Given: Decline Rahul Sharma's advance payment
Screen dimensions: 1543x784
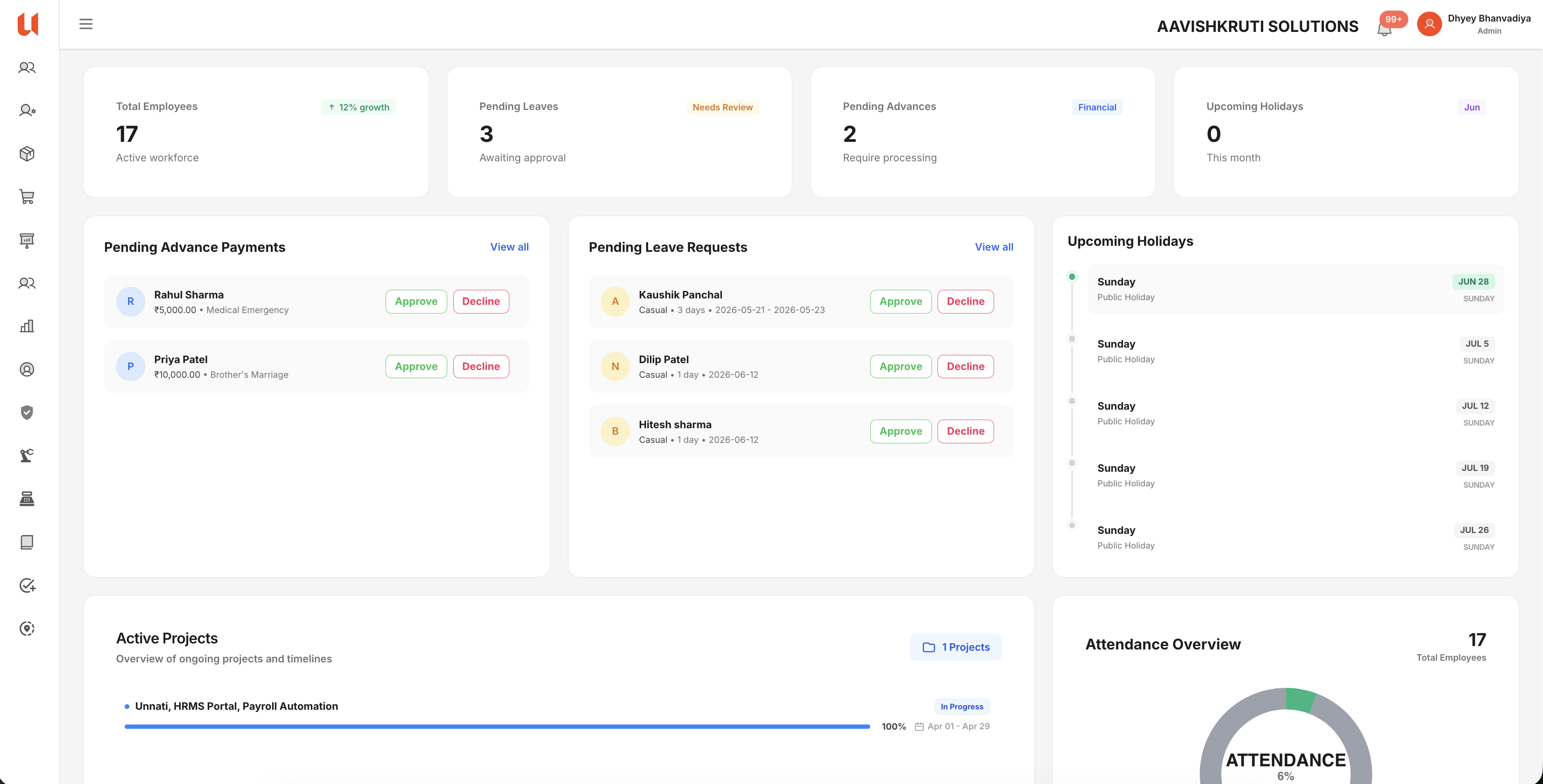Looking at the screenshot, I should [481, 301].
